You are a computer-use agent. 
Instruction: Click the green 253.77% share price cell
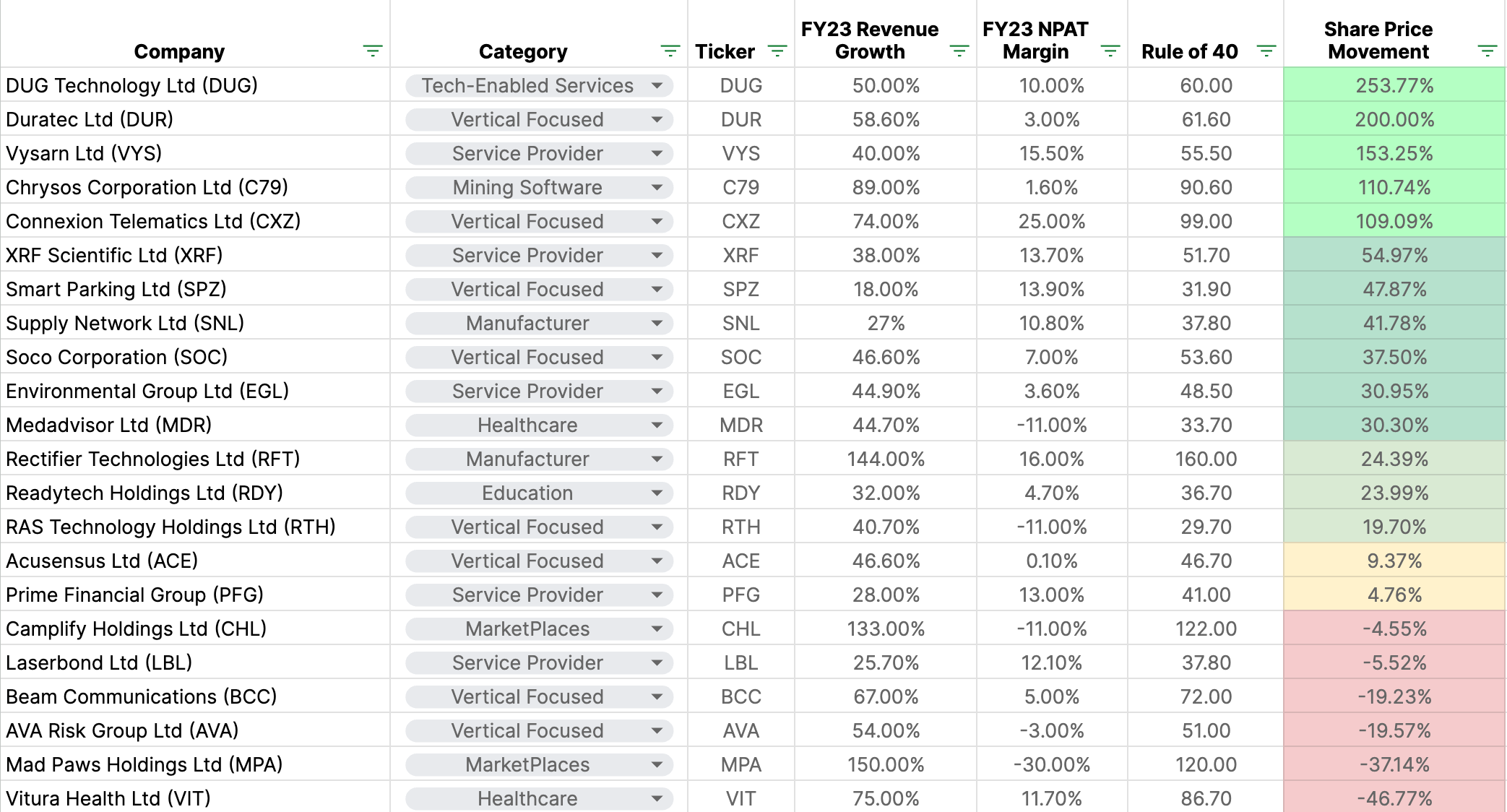click(1394, 85)
